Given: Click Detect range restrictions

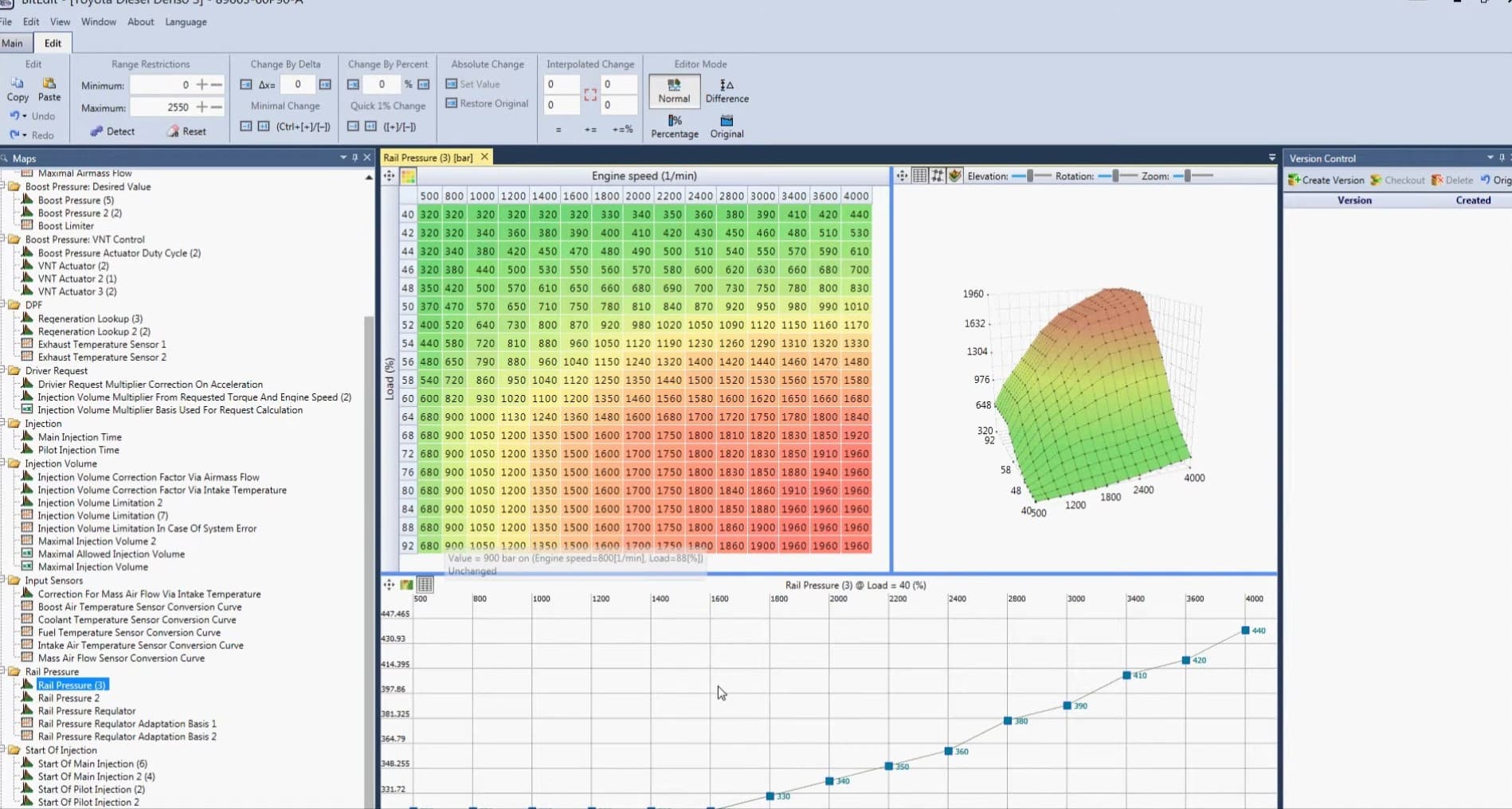Looking at the screenshot, I should 112,131.
